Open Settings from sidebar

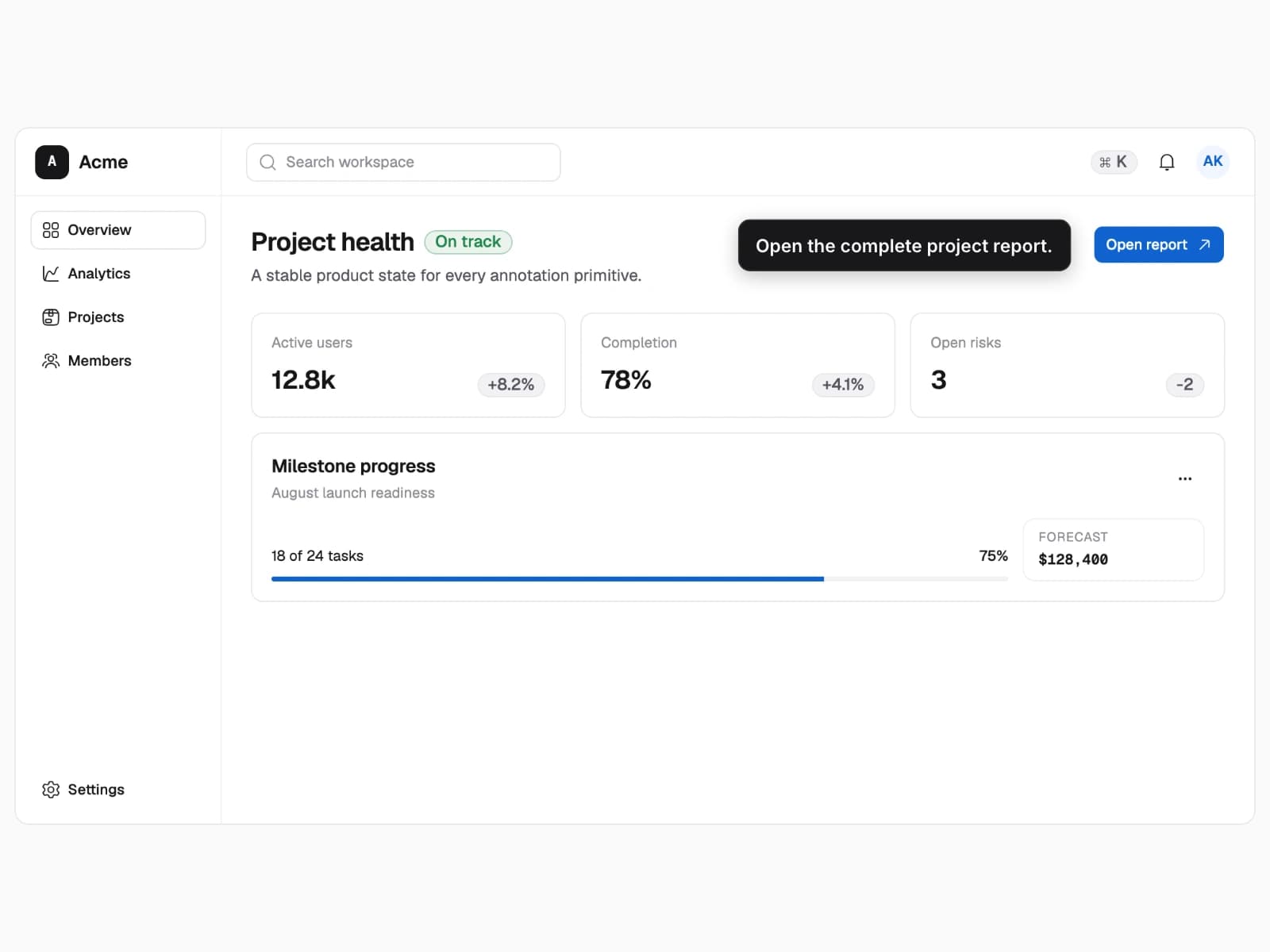tap(118, 789)
